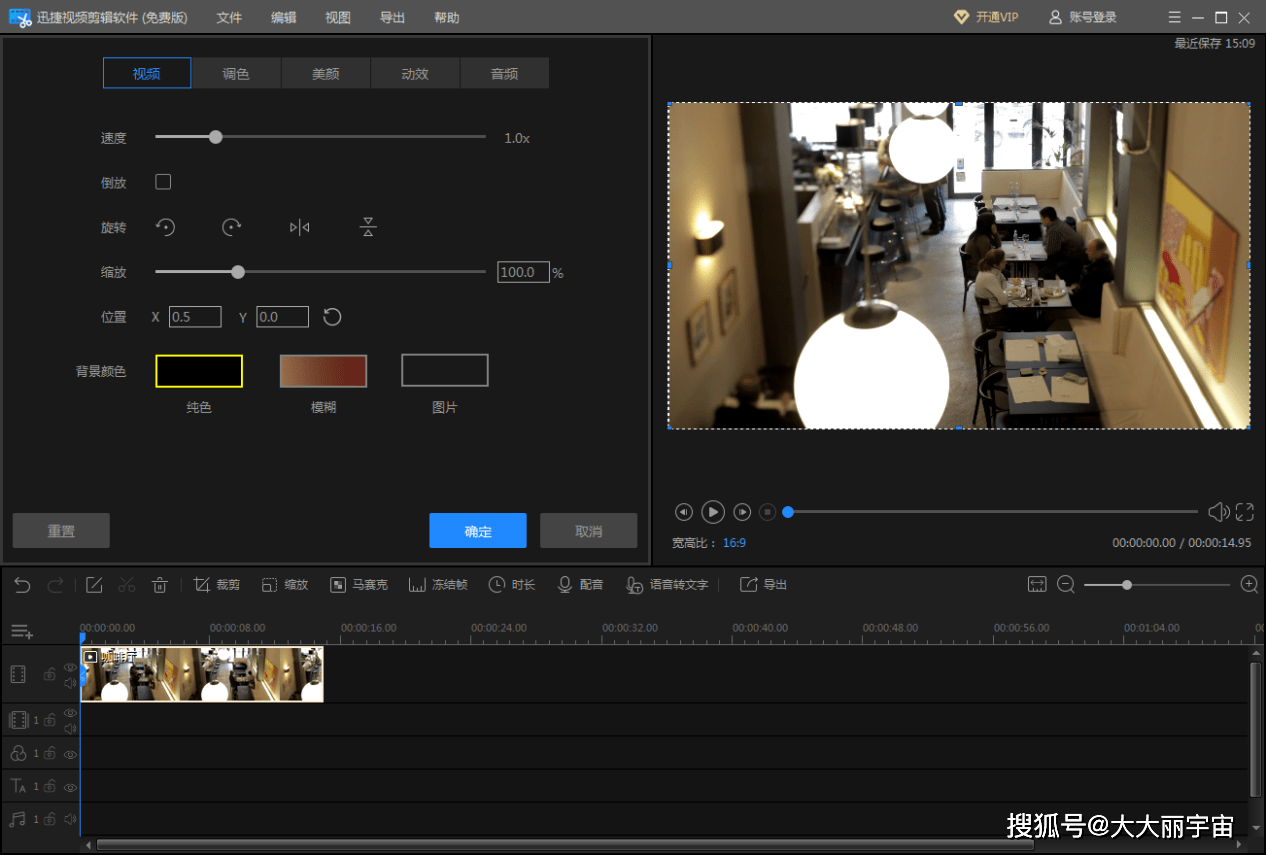Image resolution: width=1266 pixels, height=855 pixels.
Task: Rotate the clip counterclockwise
Action: point(165,227)
